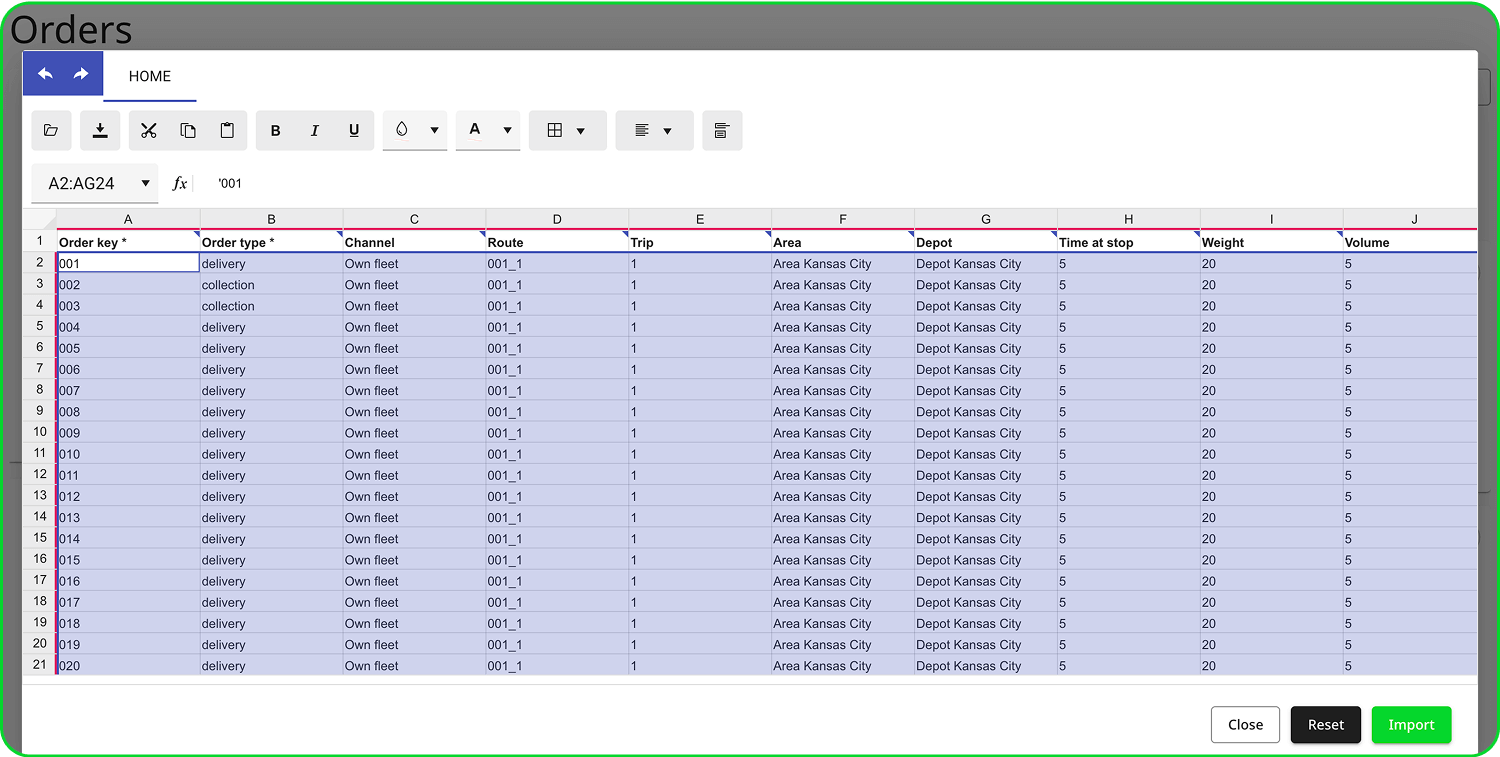This screenshot has height=757, width=1500.
Task: Click the 'Route' header cell
Action: (557, 242)
